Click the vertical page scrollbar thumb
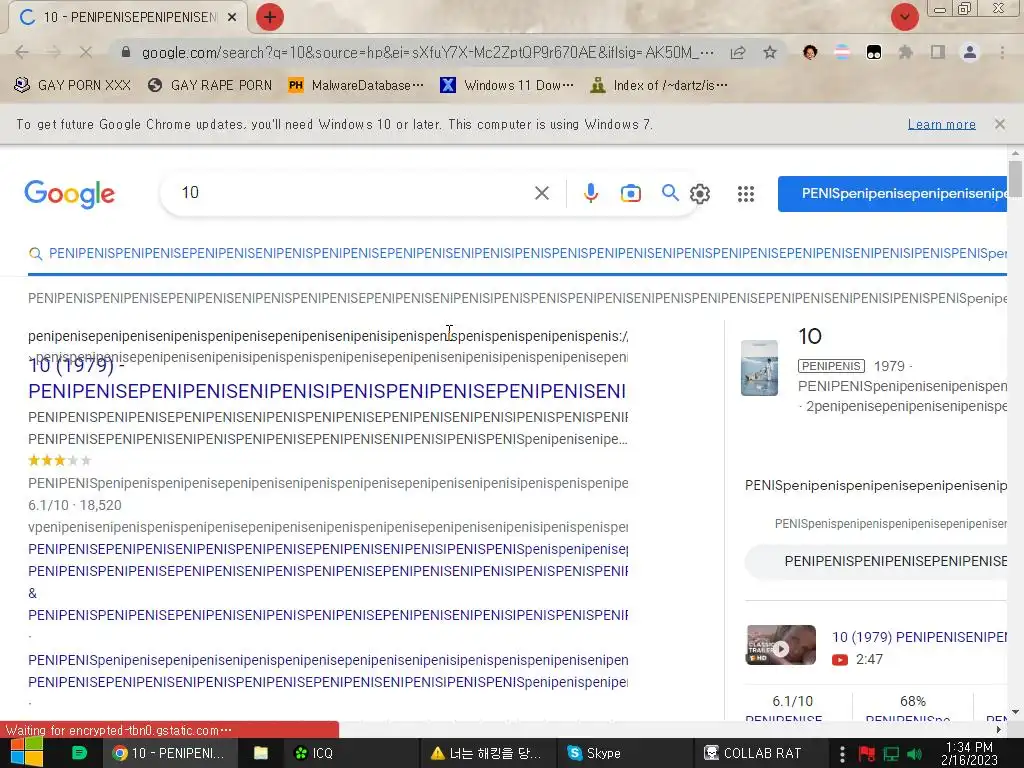The height and width of the screenshot is (768, 1024). [1015, 178]
